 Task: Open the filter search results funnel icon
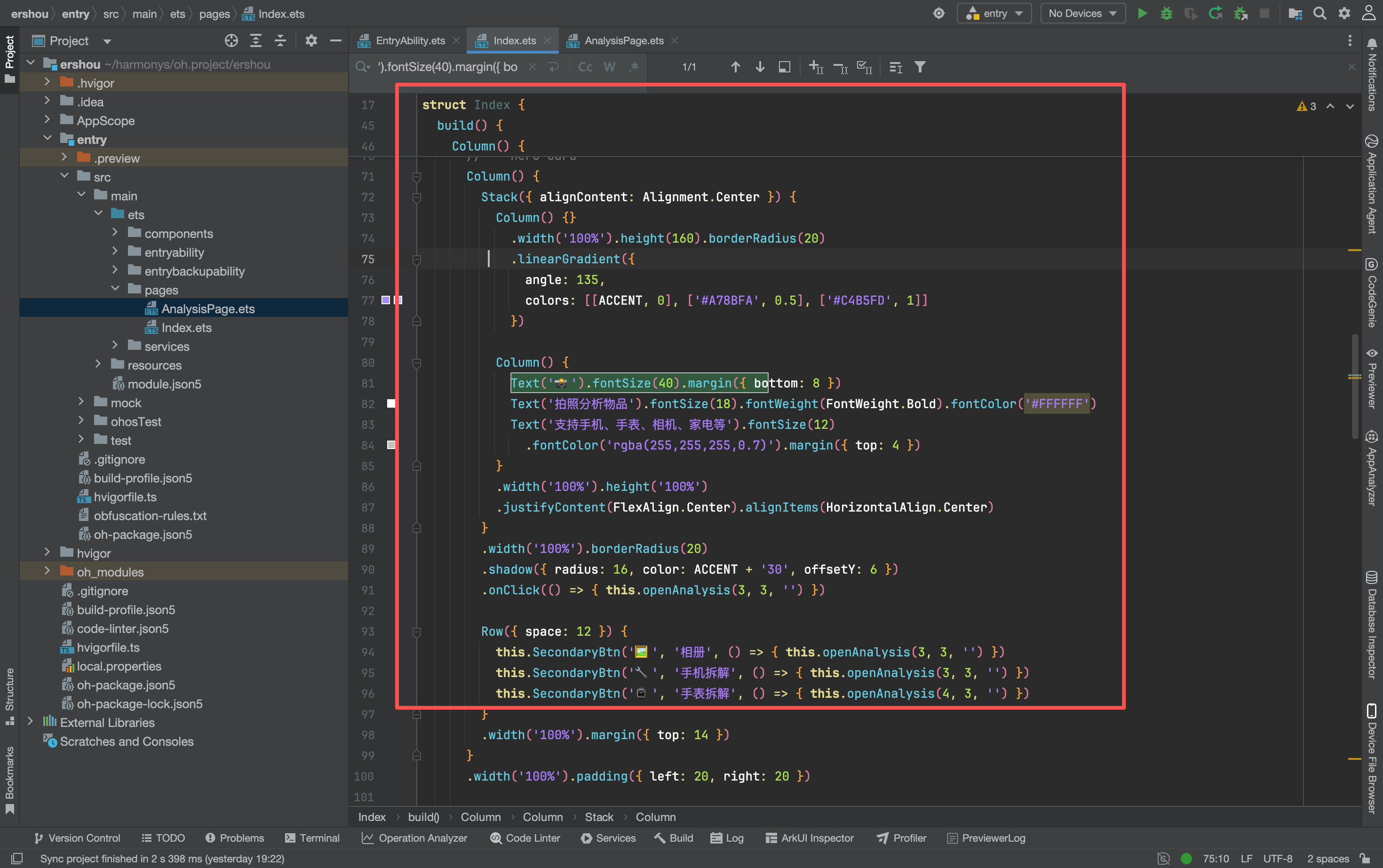click(920, 67)
